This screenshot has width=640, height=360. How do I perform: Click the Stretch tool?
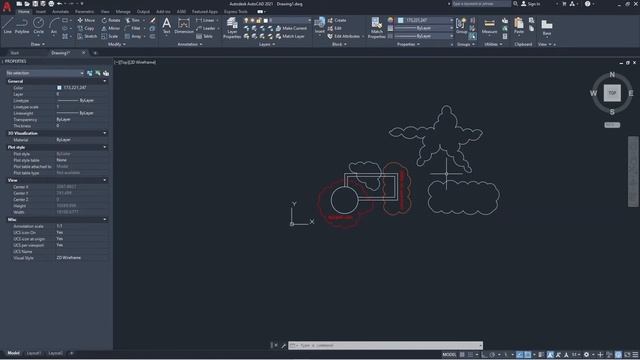click(x=87, y=36)
